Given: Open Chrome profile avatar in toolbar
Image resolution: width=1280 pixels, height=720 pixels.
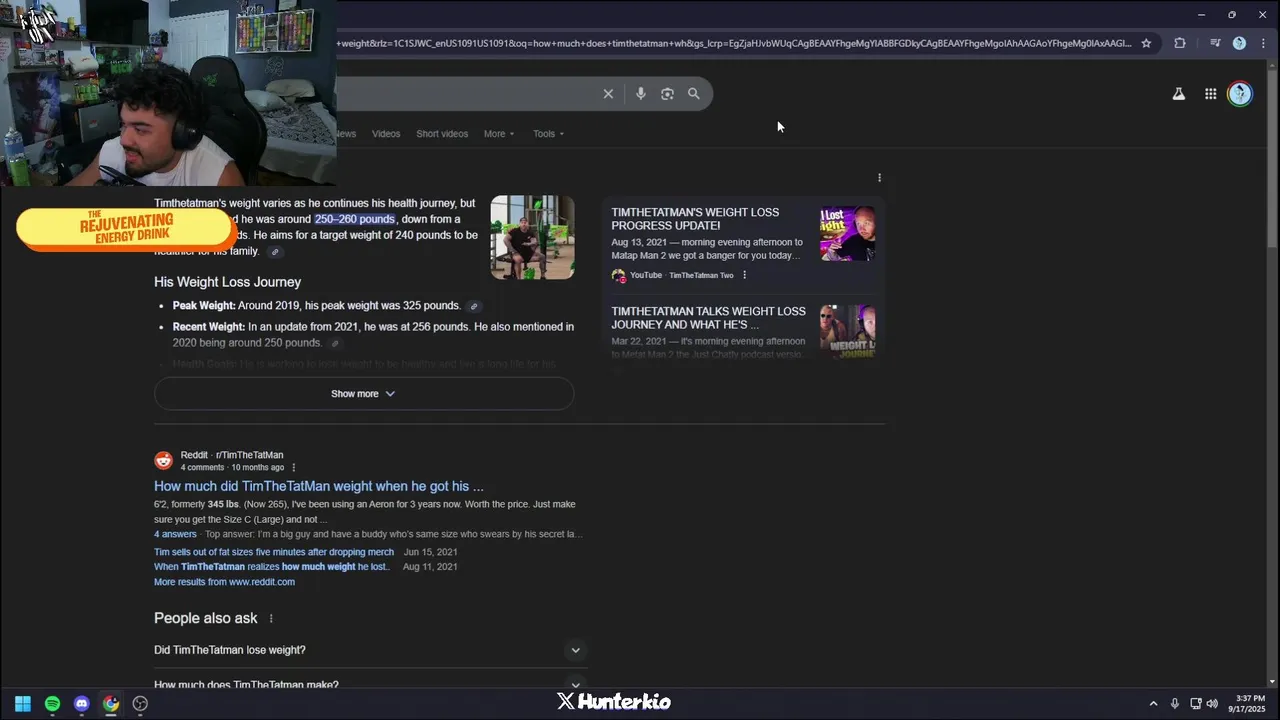Looking at the screenshot, I should coord(1239,43).
